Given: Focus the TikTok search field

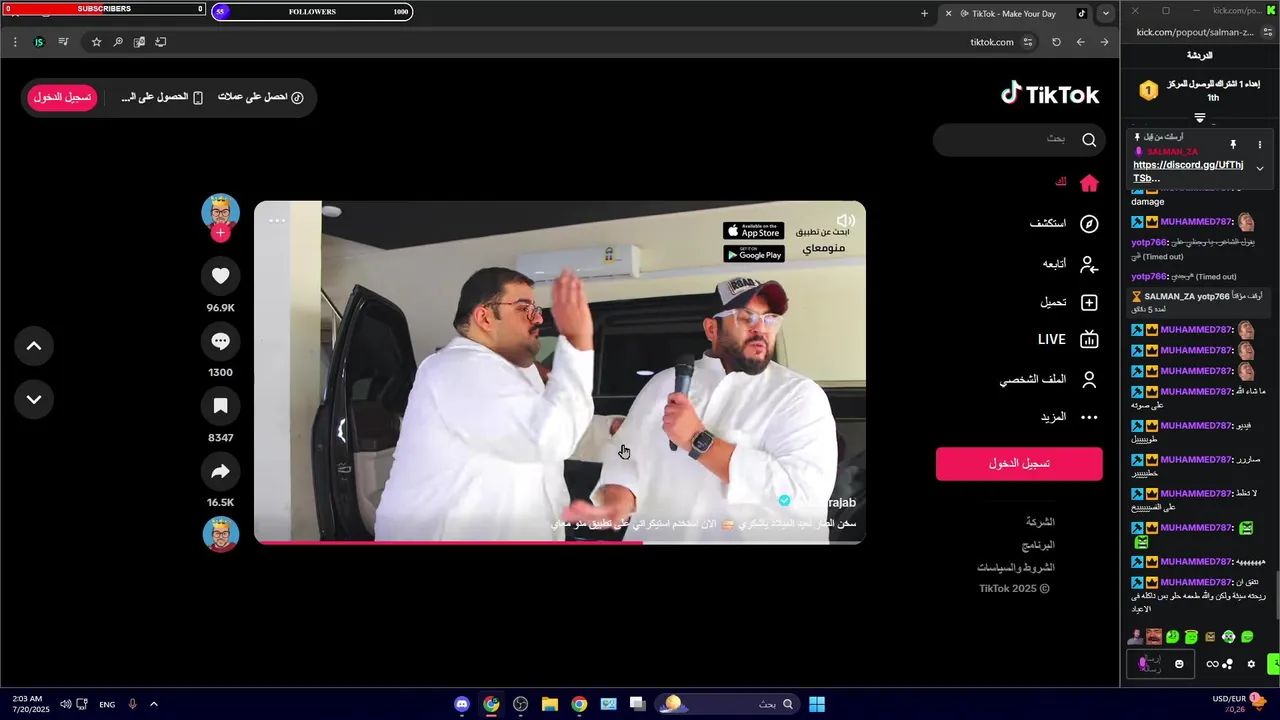Looking at the screenshot, I should click(x=1019, y=140).
